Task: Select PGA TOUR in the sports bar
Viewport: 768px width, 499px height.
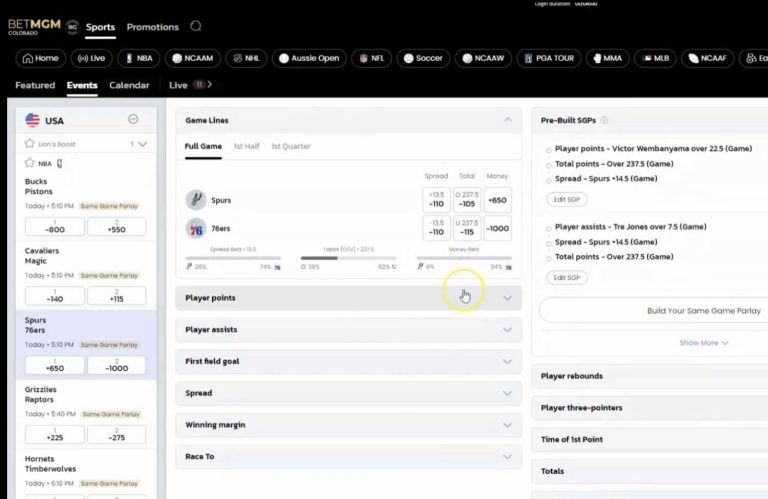Action: (549, 58)
